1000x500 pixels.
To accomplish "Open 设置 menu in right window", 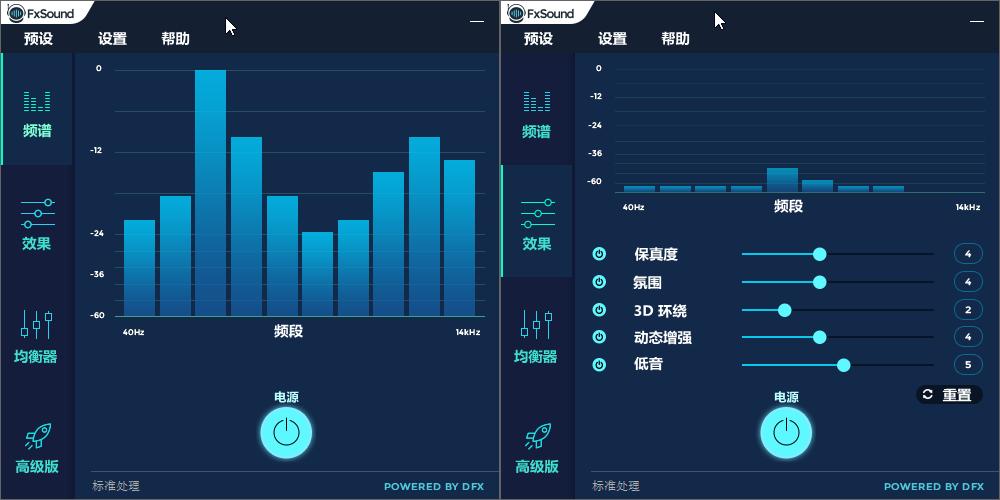I will (612, 39).
